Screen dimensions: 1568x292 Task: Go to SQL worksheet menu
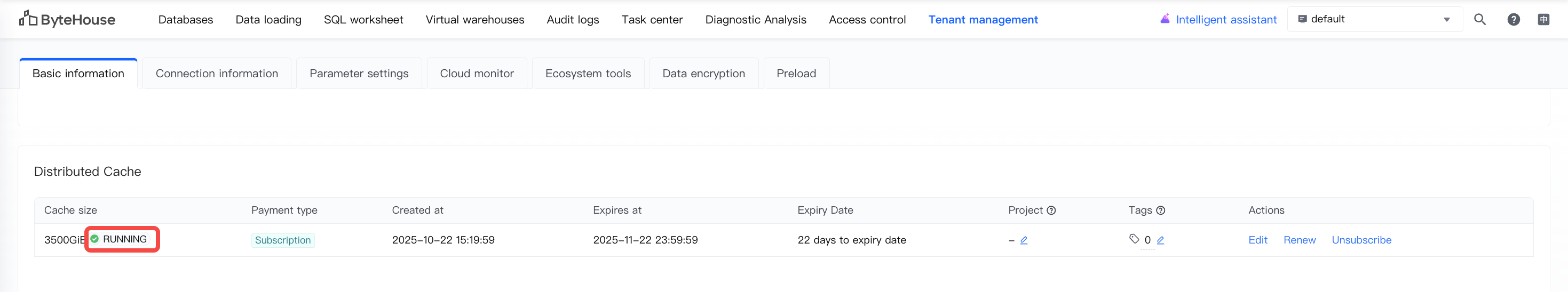[363, 20]
